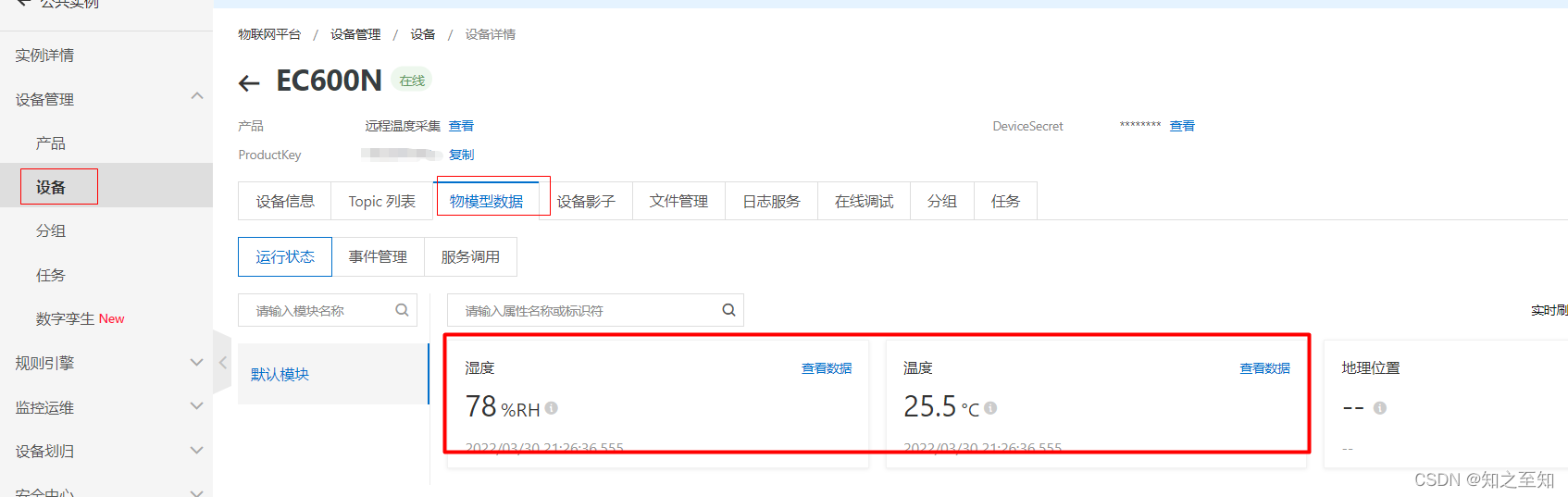Open 产品 in the left sidebar
This screenshot has height=497, width=1568.
click(51, 143)
